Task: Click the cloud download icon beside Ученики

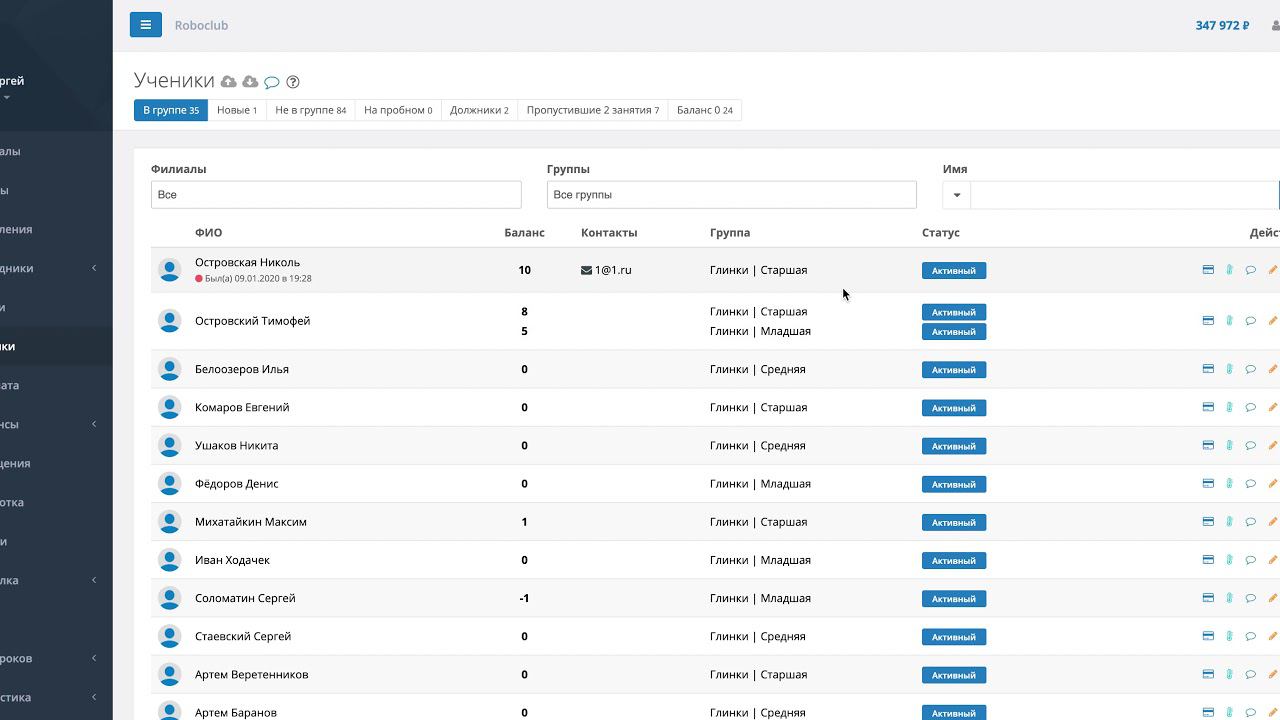Action: pos(250,82)
